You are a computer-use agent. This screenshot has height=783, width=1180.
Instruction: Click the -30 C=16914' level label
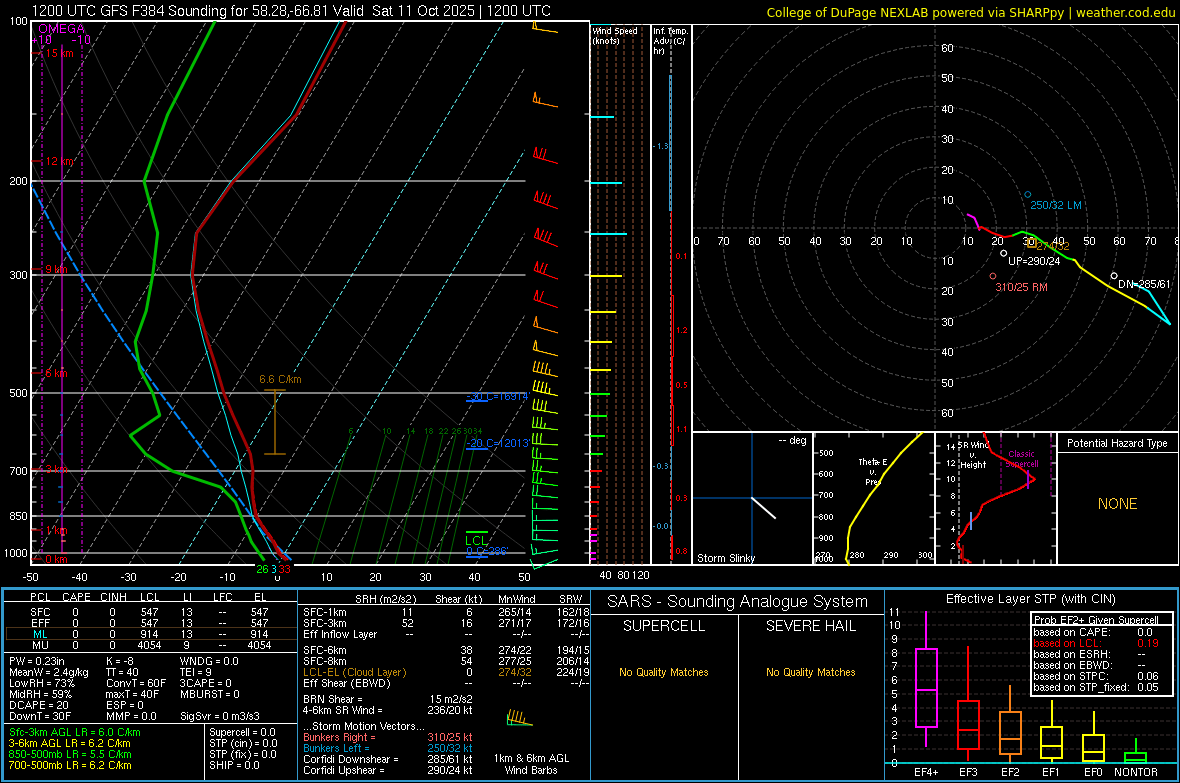click(497, 396)
